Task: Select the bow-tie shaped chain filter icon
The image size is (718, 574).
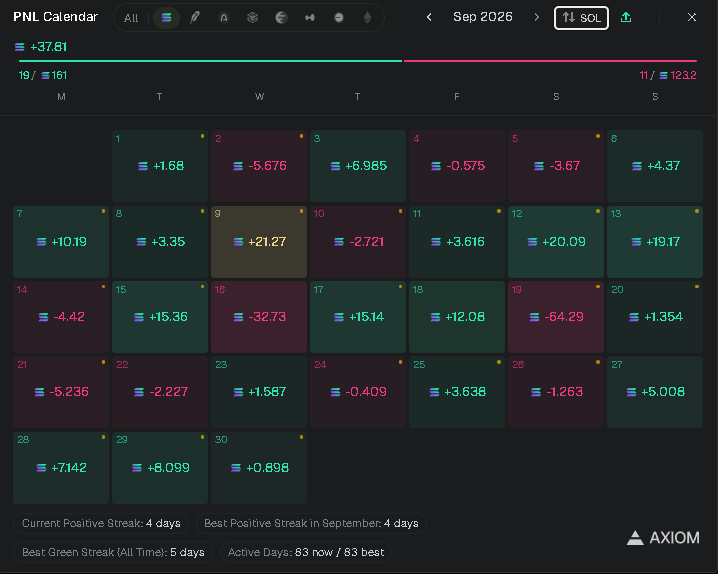Action: (310, 18)
